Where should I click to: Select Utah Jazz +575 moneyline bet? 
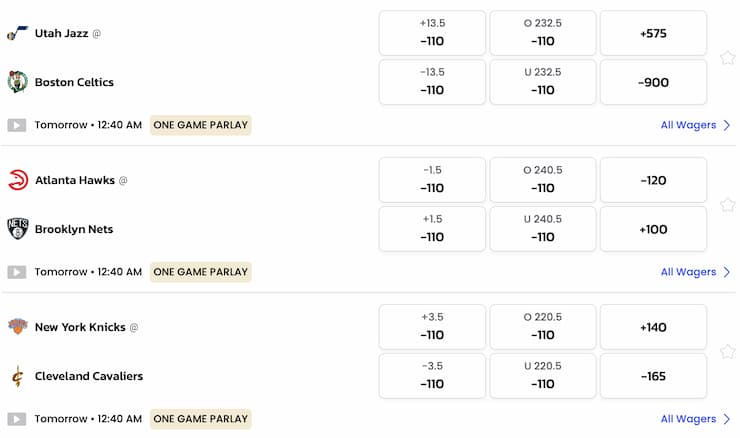click(653, 33)
